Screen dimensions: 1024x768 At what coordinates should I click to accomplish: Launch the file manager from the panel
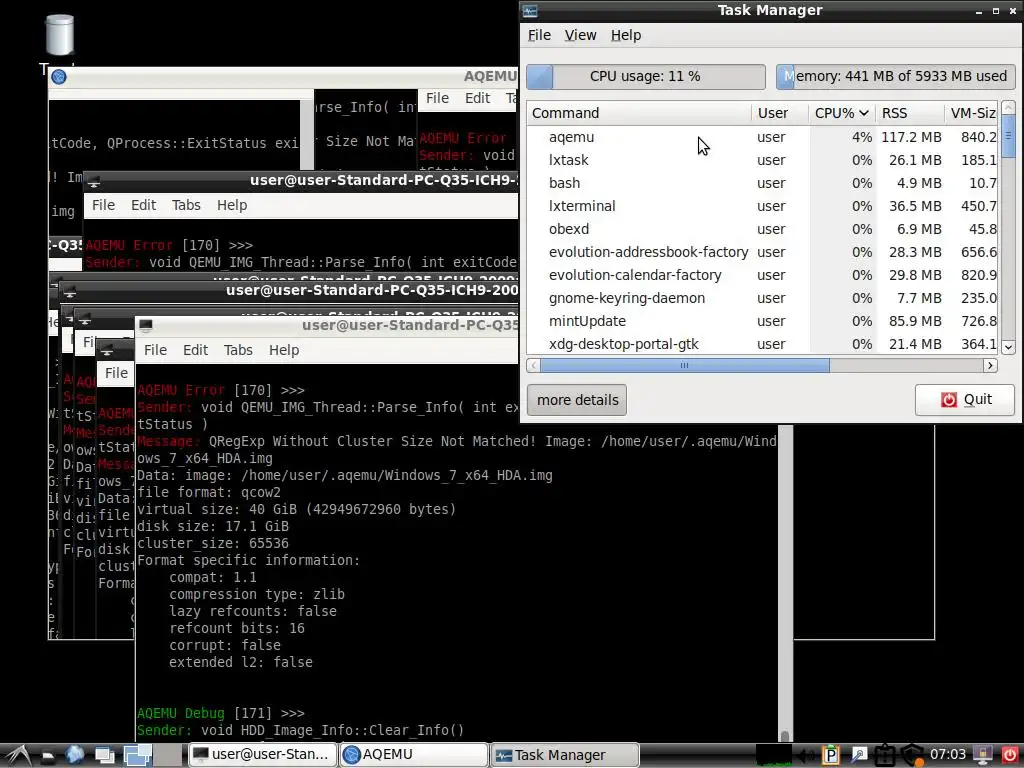coord(48,756)
